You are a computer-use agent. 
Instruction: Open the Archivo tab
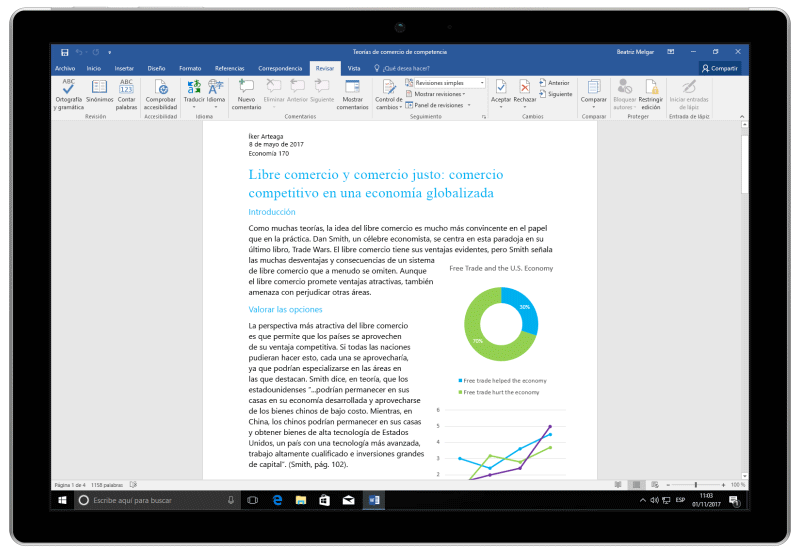[65, 68]
